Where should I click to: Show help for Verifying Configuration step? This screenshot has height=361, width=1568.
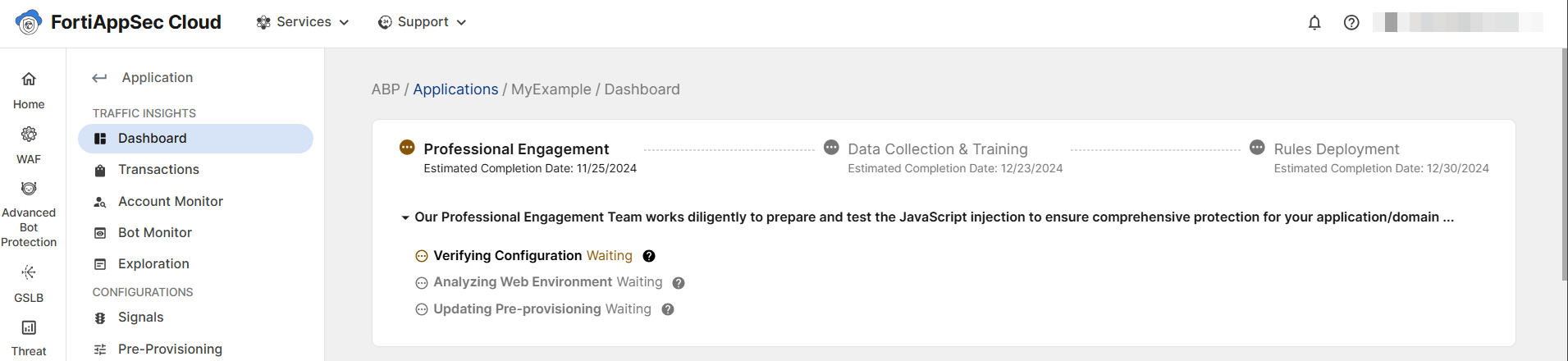point(649,256)
